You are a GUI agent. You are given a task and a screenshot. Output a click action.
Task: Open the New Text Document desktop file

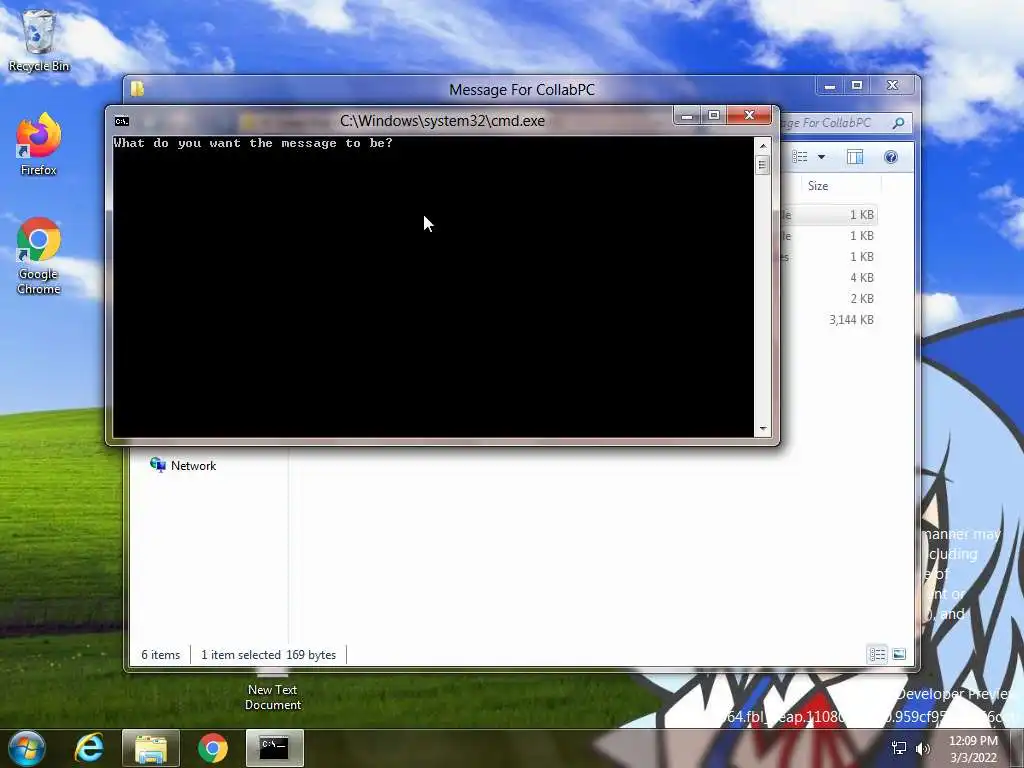point(272,691)
